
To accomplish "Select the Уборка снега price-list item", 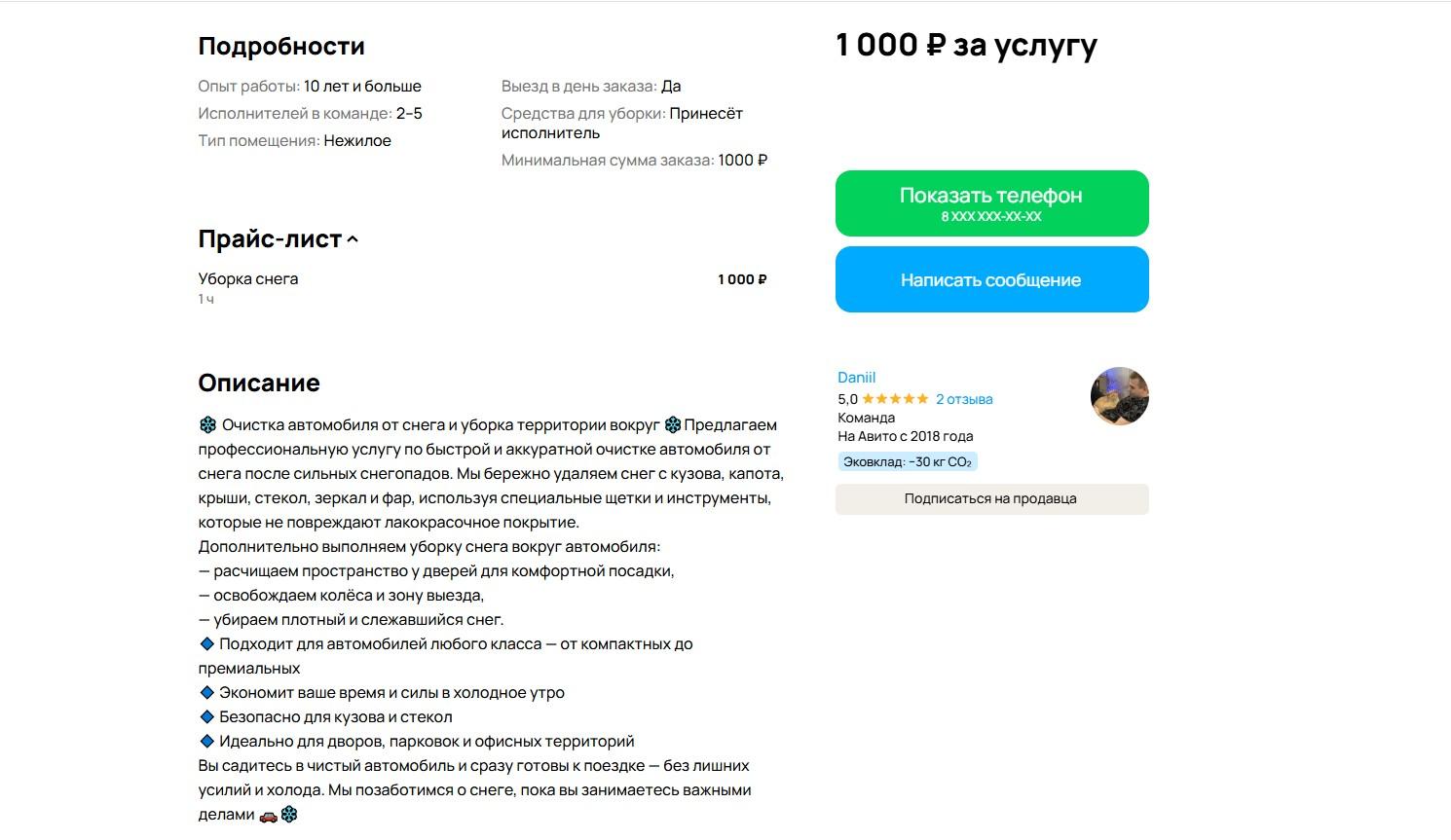I will click(248, 279).
